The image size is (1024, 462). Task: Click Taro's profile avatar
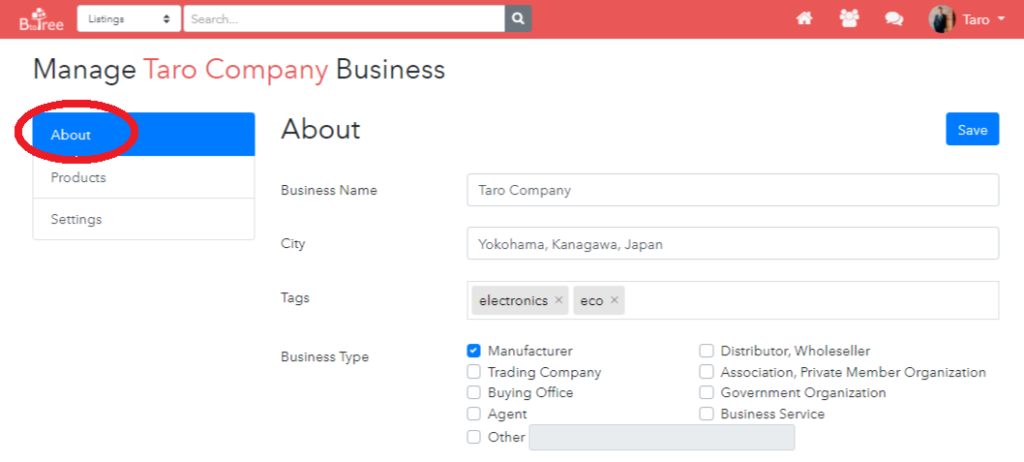point(942,19)
